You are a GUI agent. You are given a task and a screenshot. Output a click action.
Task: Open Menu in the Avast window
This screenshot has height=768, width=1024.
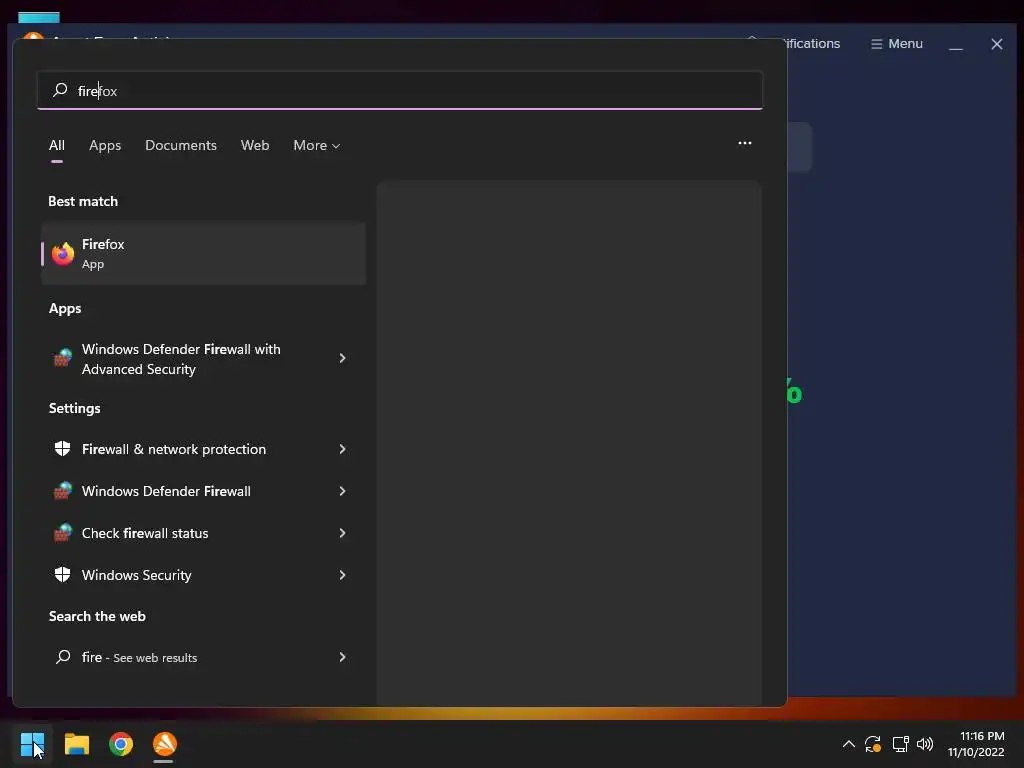click(x=897, y=44)
